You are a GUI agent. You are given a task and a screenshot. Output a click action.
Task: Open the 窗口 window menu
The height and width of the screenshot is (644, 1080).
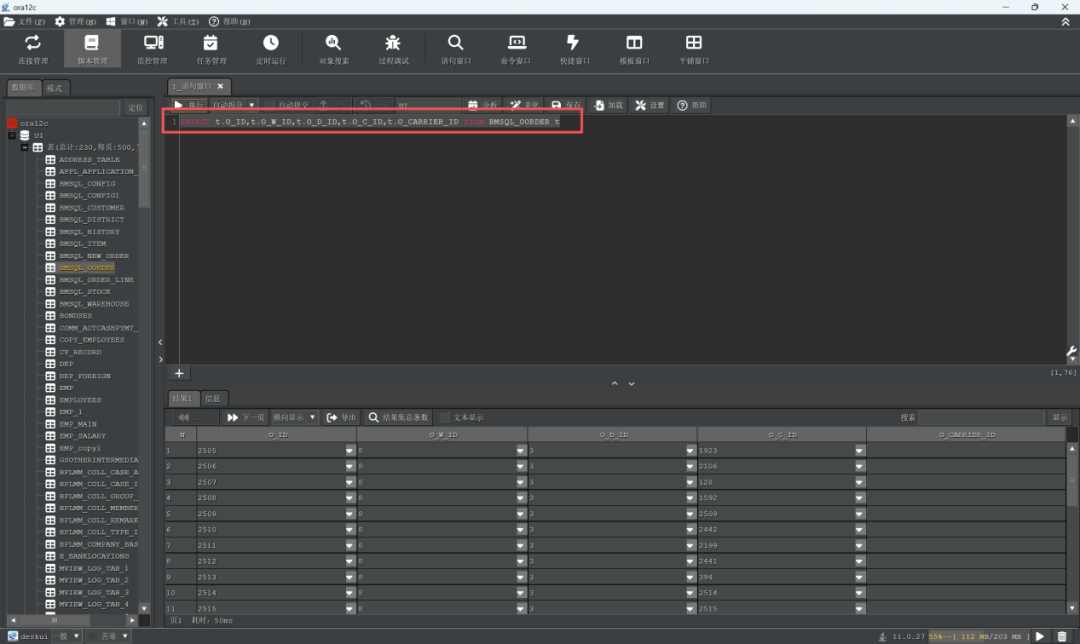pyautogui.click(x=127, y=21)
